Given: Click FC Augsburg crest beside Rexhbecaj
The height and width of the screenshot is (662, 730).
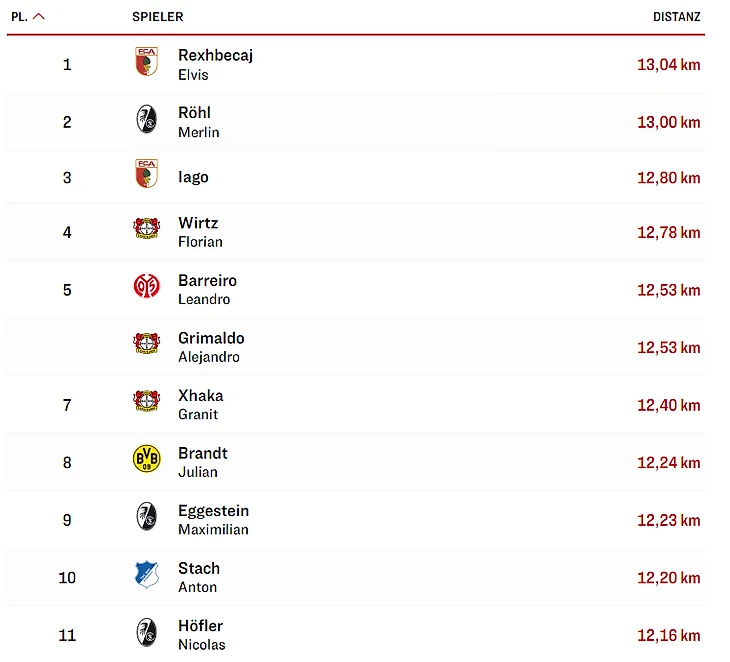Looking at the screenshot, I should (x=147, y=61).
